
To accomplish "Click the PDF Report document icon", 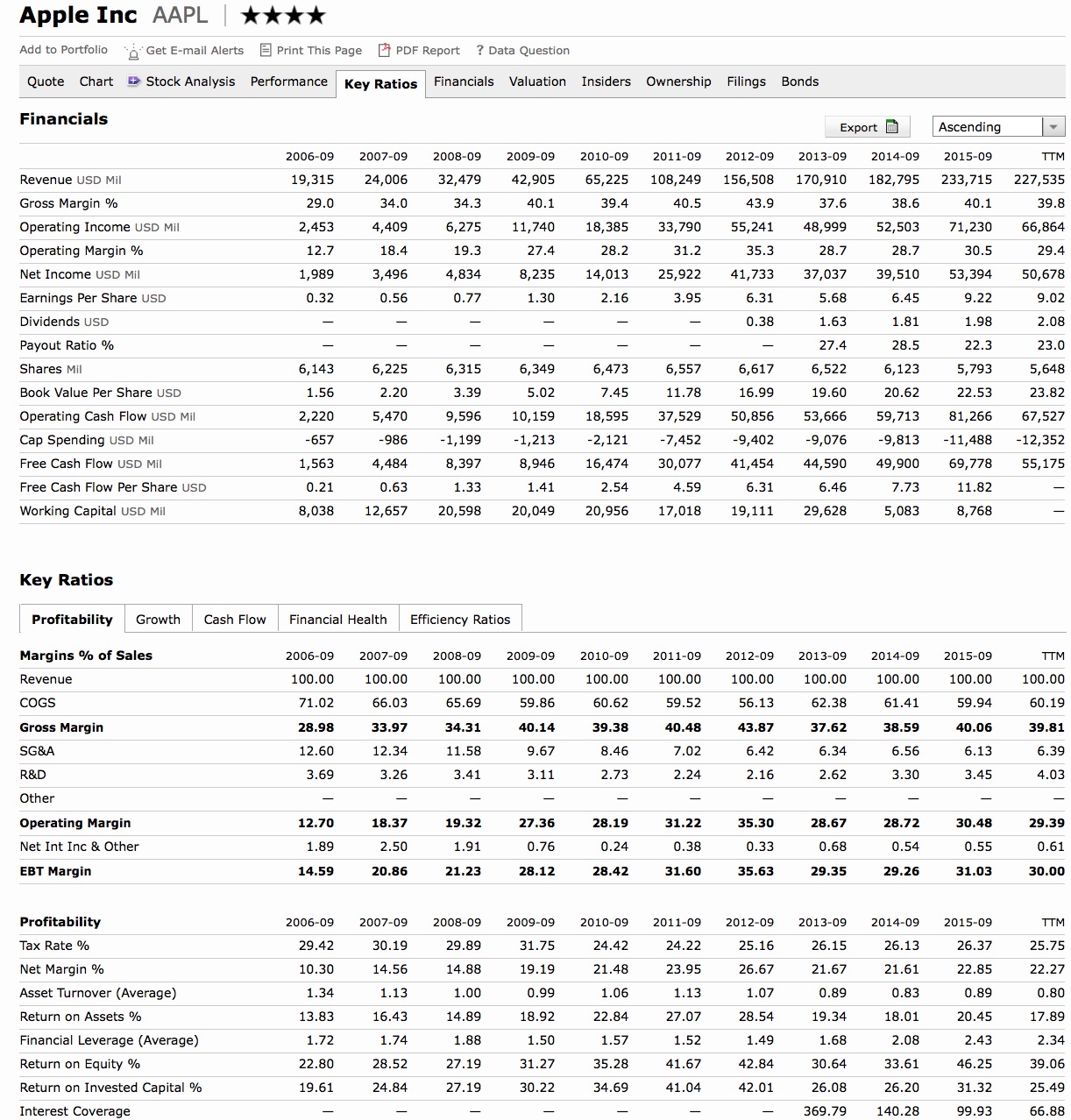I will point(384,50).
